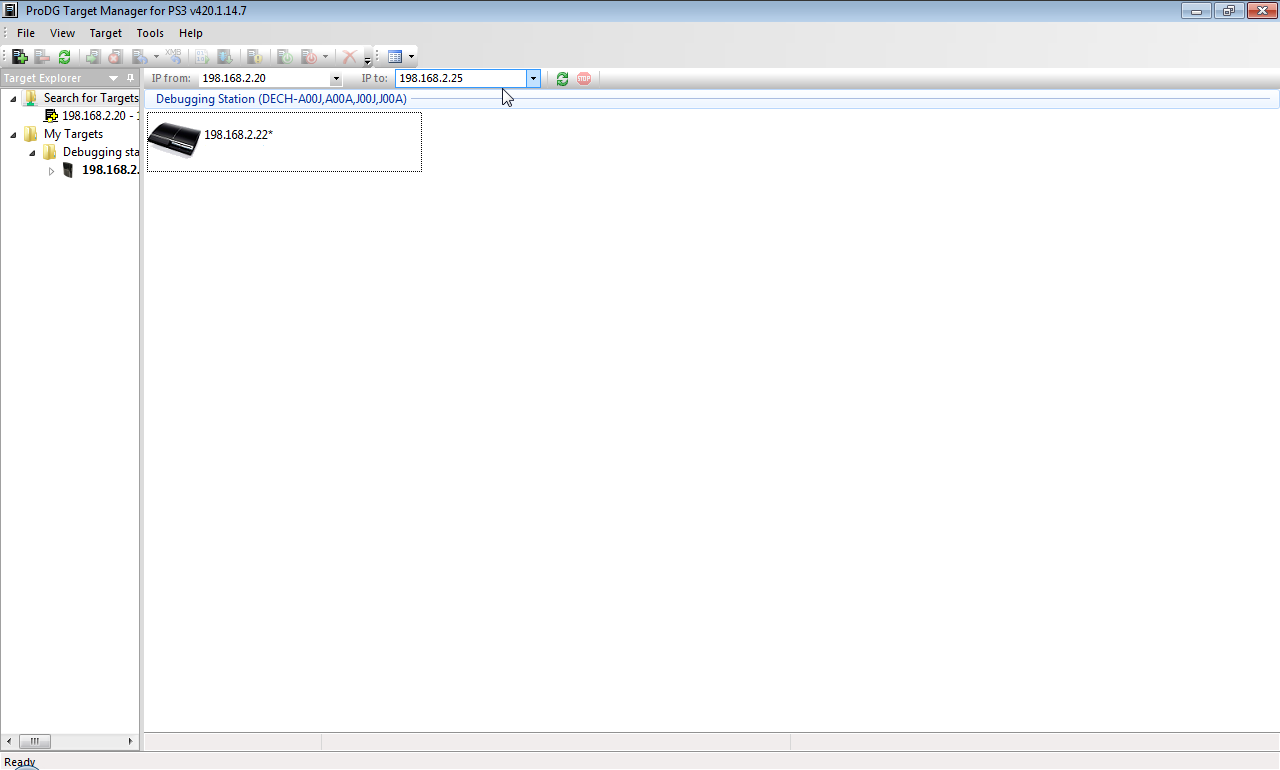Viewport: 1280px width, 770px height.
Task: Expand the 198.168.2. target node in tree
Action: 51,171
